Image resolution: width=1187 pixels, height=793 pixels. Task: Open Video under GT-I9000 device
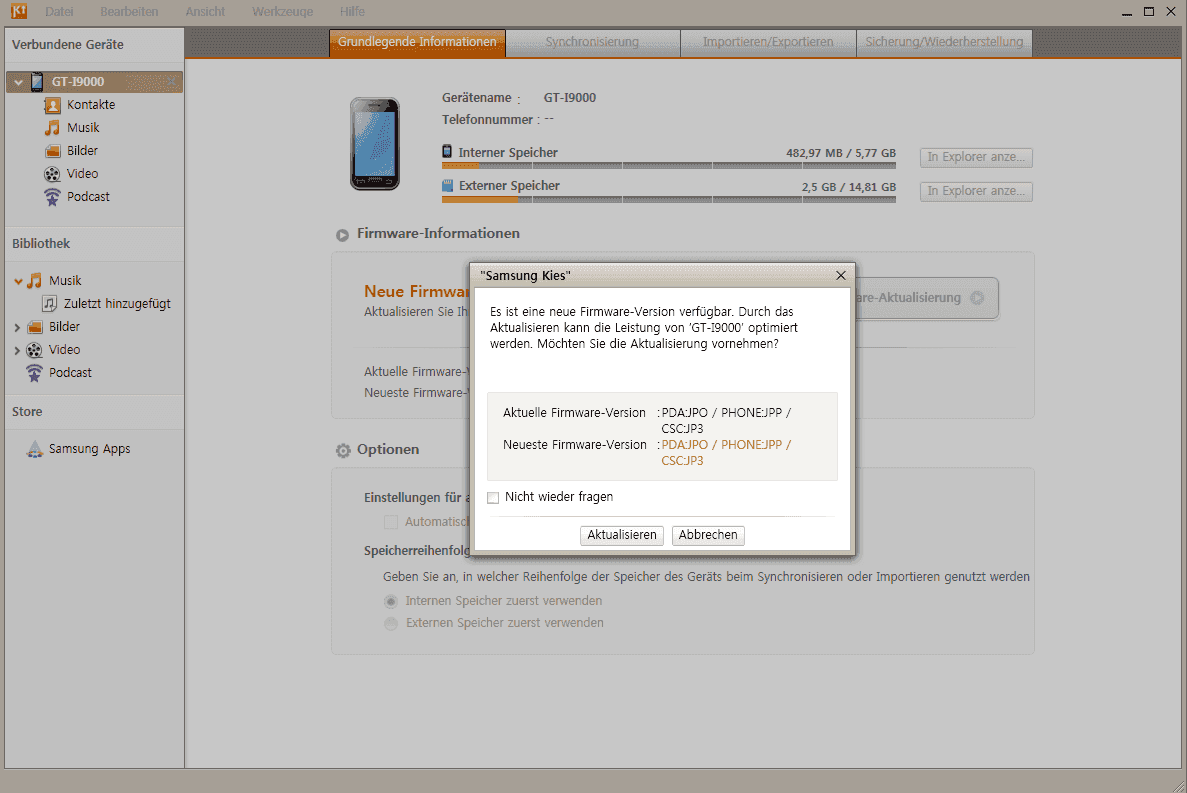pyautogui.click(x=83, y=173)
